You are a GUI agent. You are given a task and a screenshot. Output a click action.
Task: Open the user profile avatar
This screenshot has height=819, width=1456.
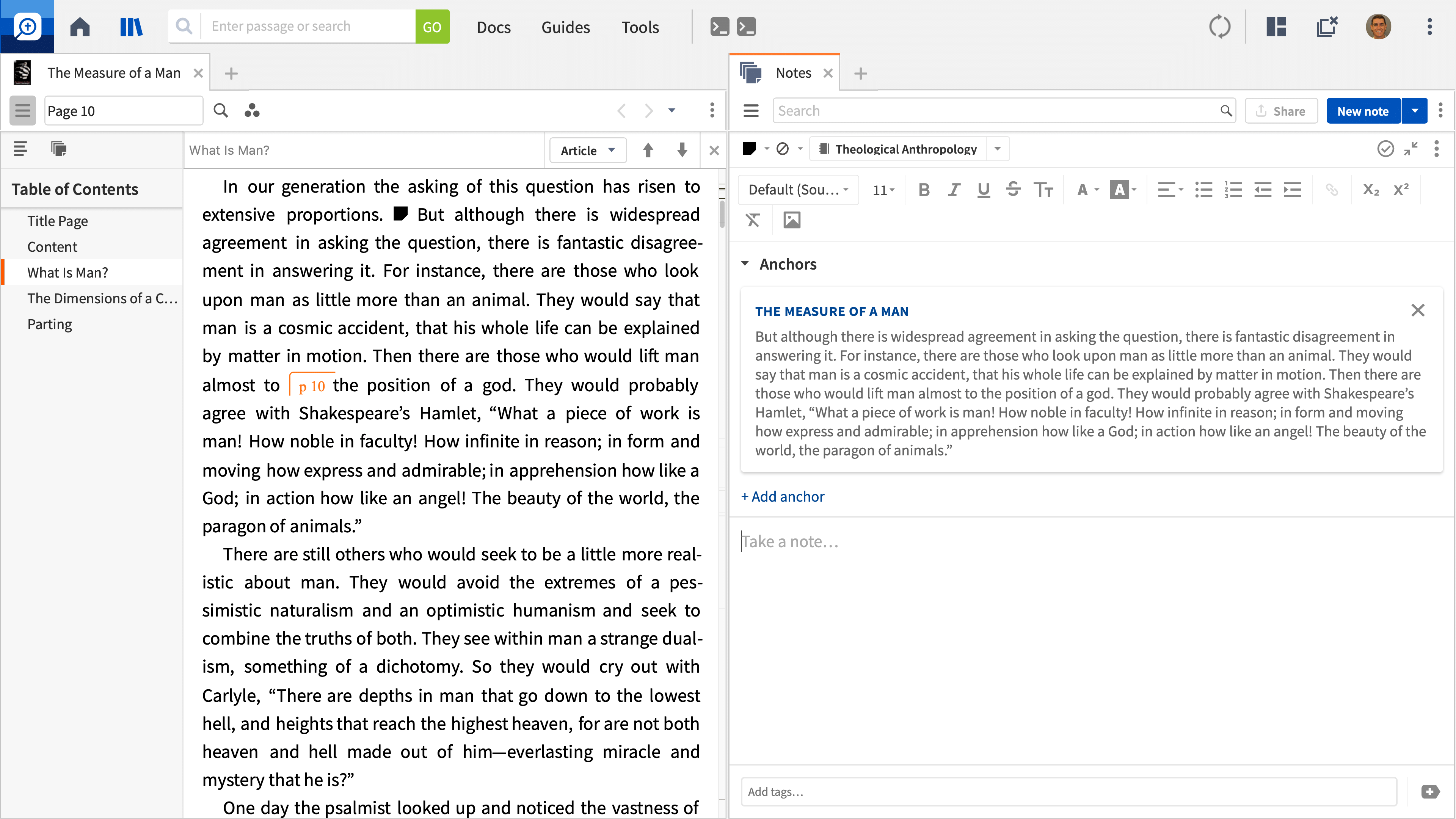(x=1378, y=27)
